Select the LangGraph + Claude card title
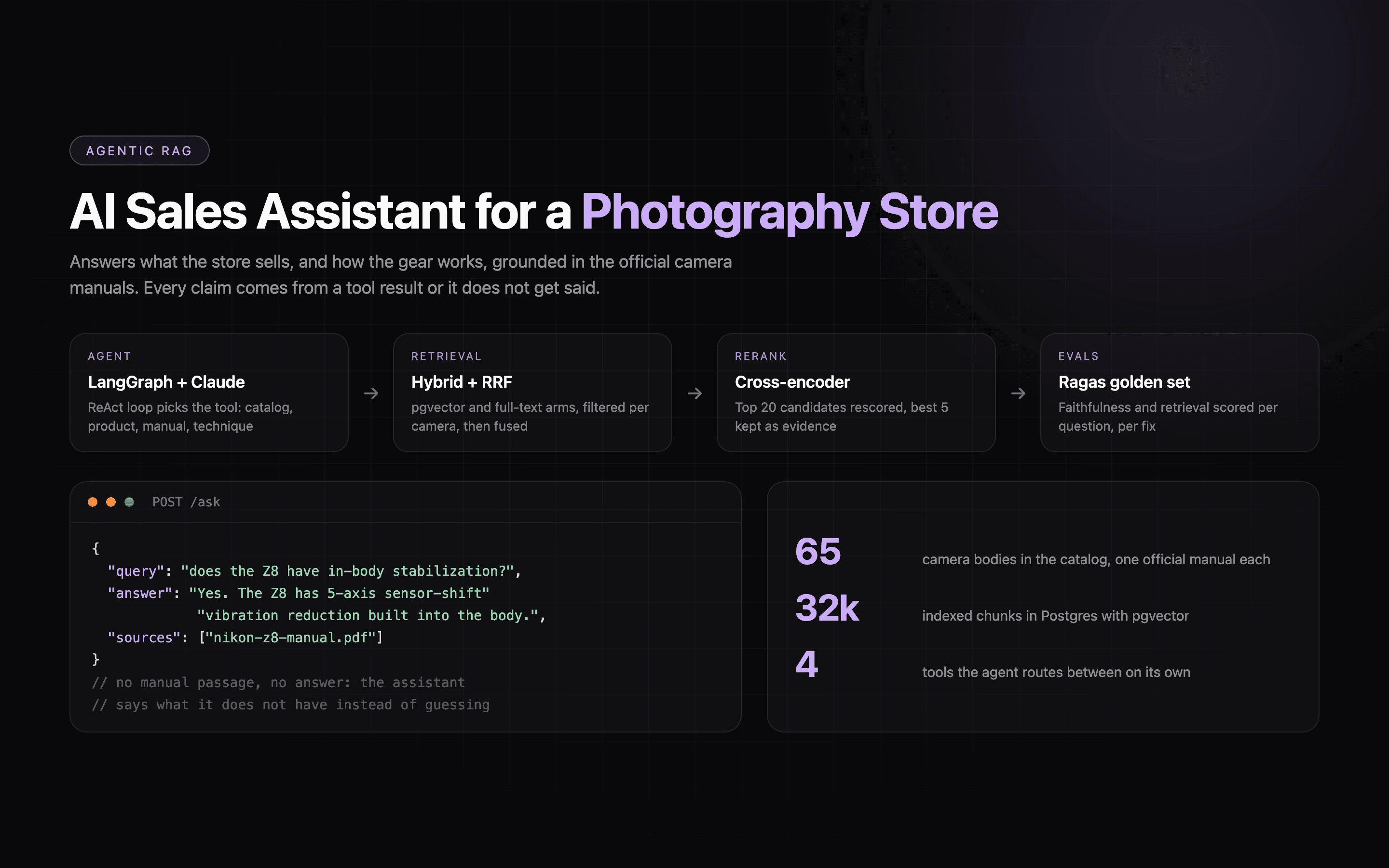The image size is (1389, 868). pos(166,382)
